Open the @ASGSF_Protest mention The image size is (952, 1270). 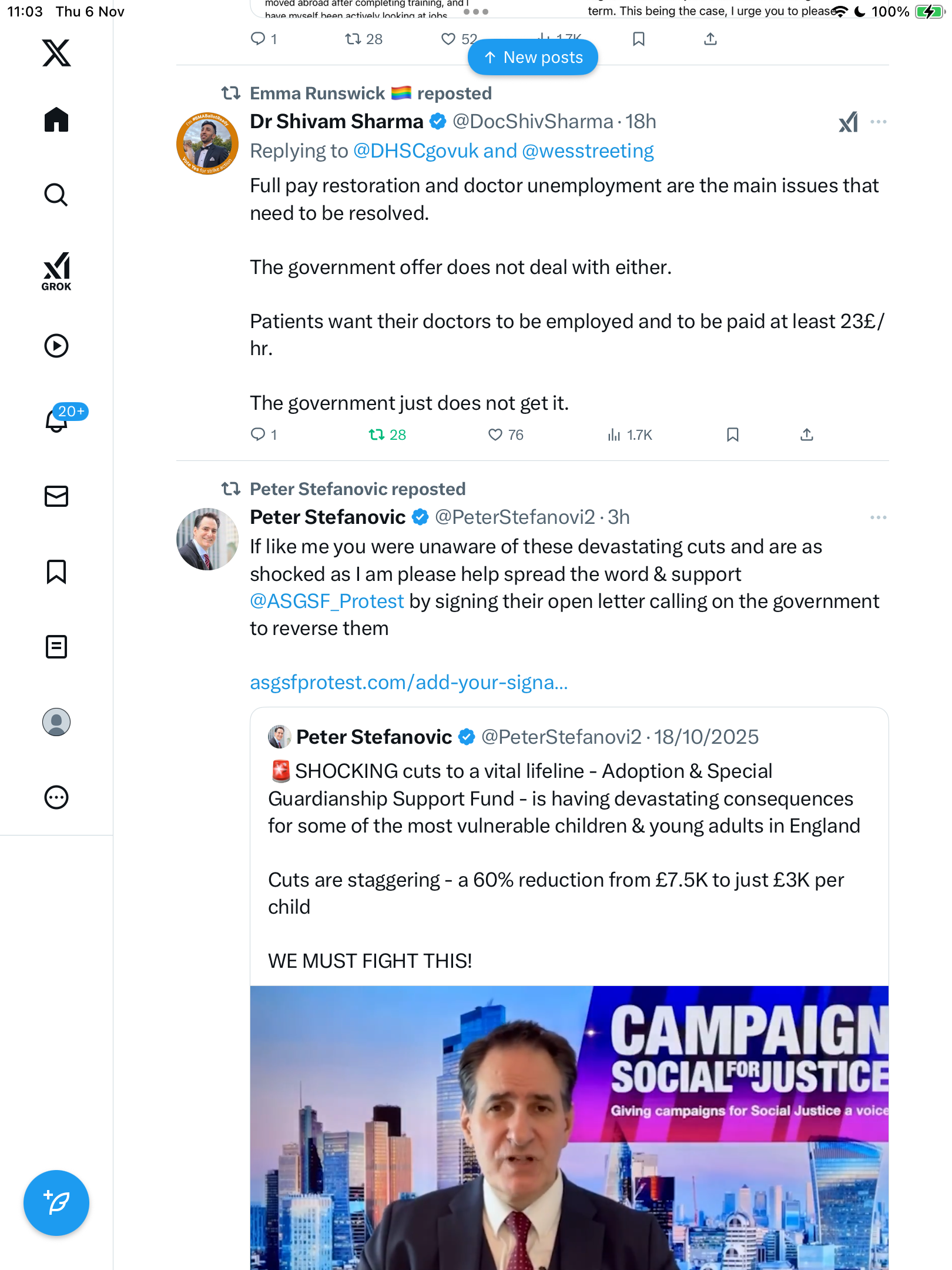(327, 601)
